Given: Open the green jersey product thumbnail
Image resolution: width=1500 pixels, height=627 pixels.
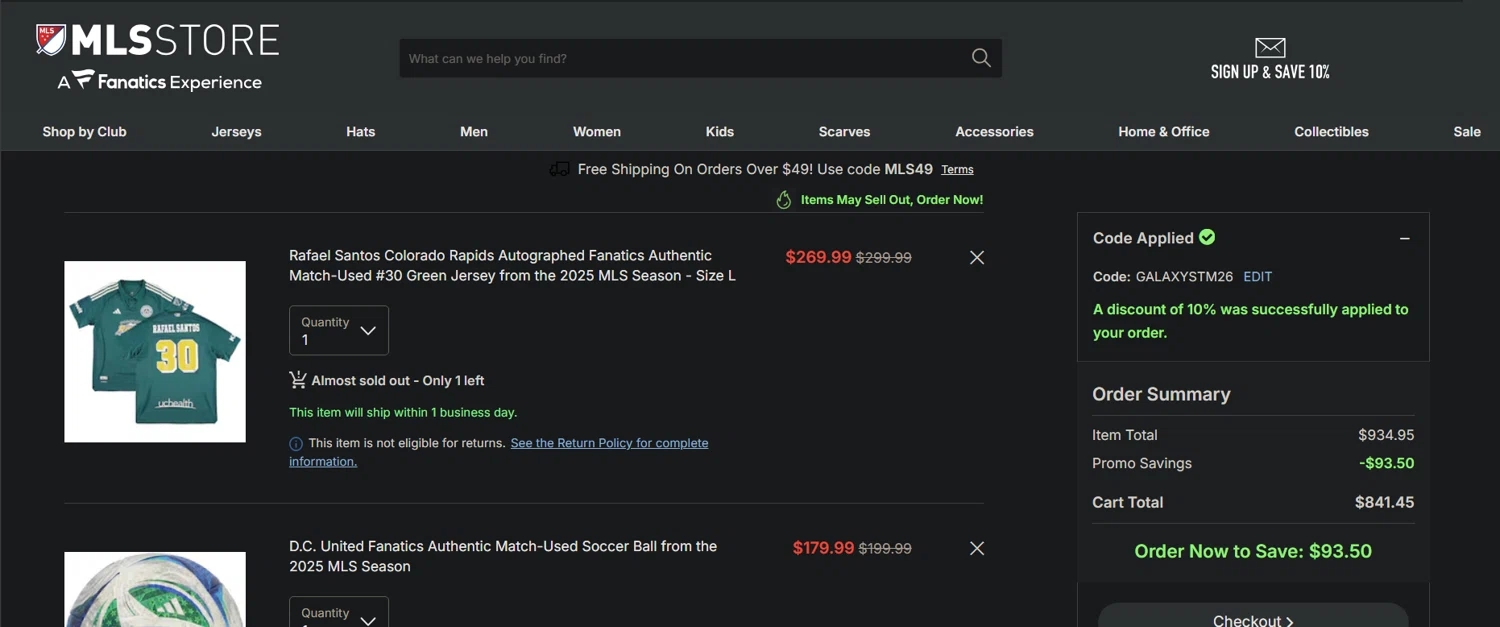Looking at the screenshot, I should [155, 352].
